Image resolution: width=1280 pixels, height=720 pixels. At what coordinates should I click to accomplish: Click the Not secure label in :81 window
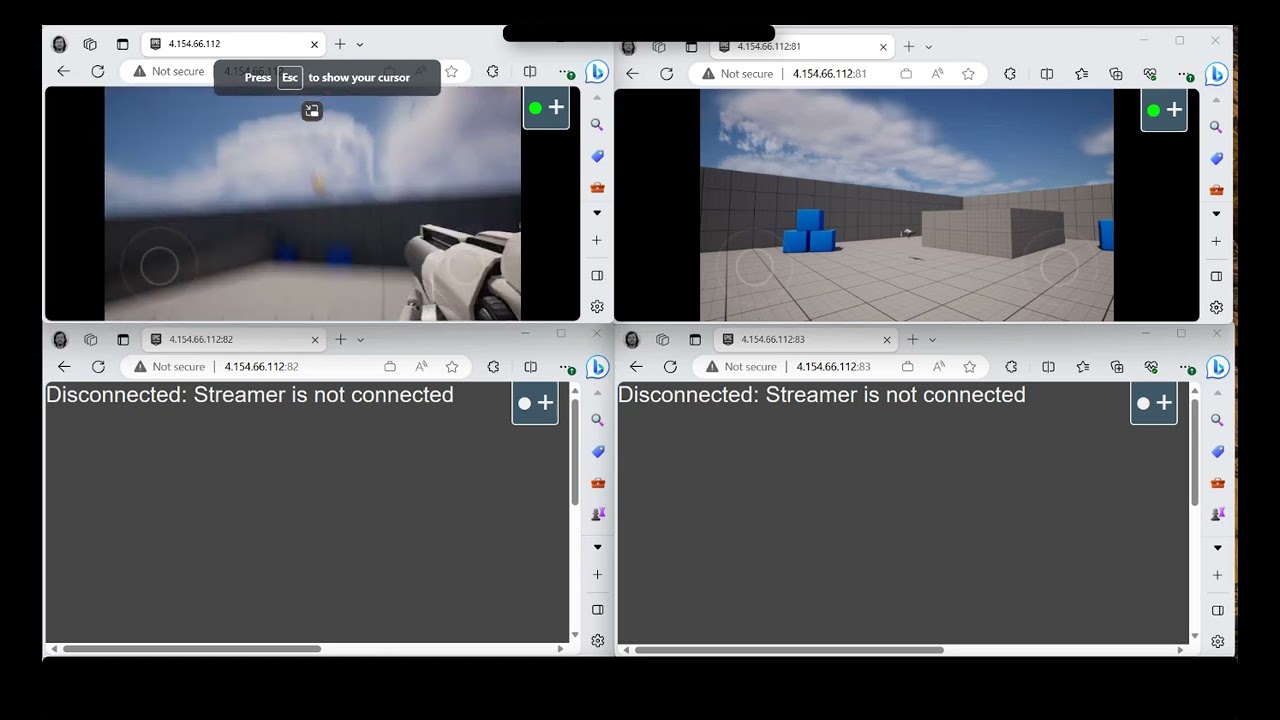pos(747,74)
